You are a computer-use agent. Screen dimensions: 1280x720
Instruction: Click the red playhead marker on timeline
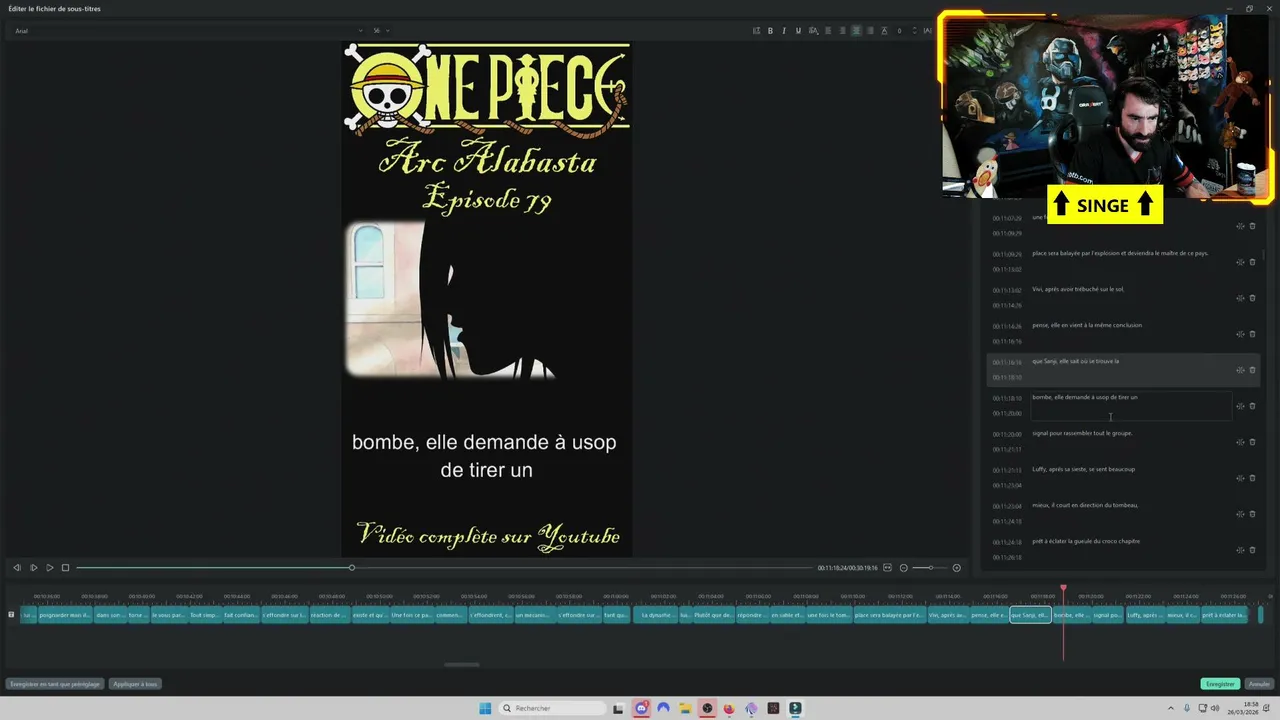[x=1063, y=589]
